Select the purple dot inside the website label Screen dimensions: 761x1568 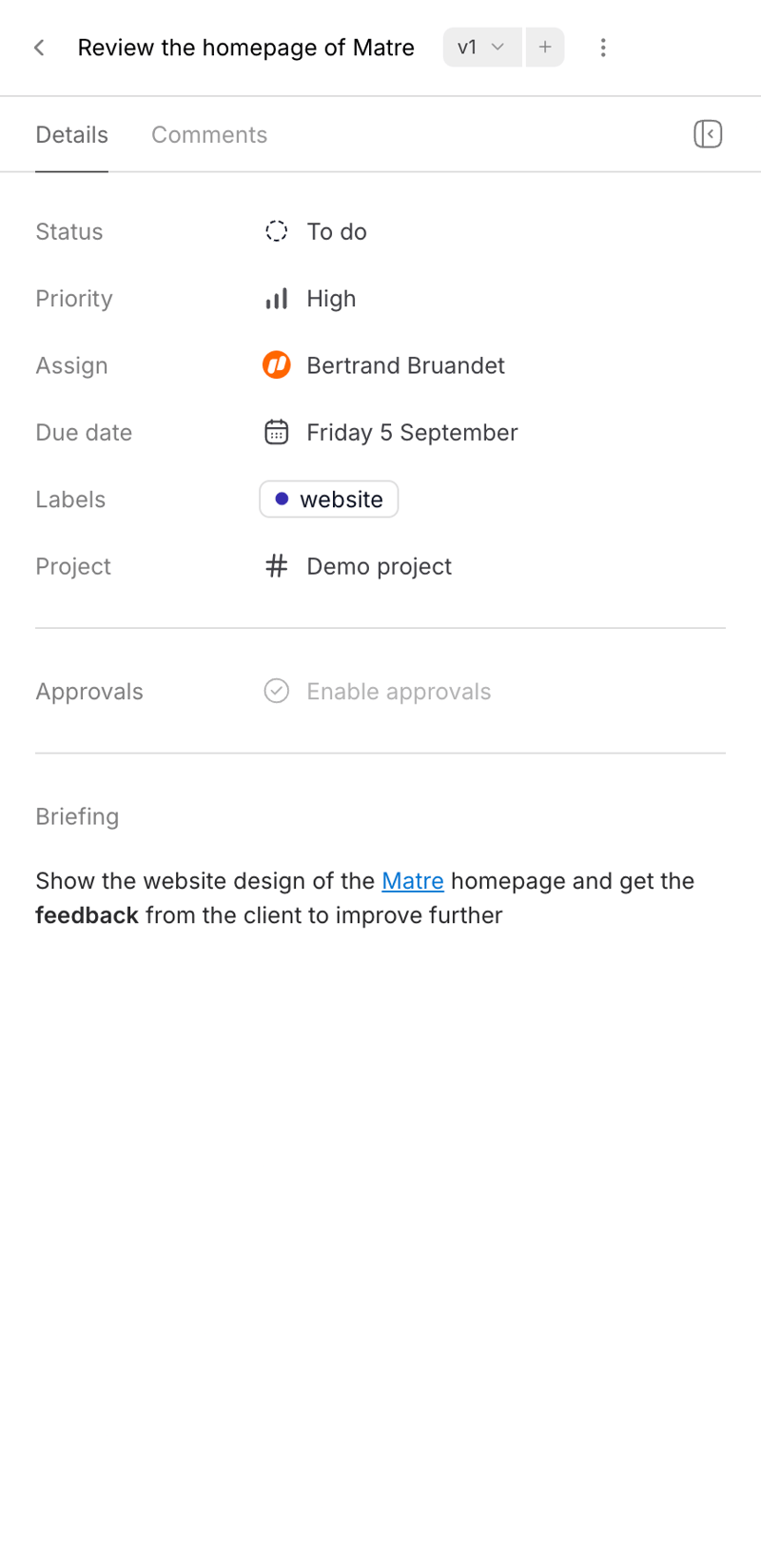pos(283,499)
